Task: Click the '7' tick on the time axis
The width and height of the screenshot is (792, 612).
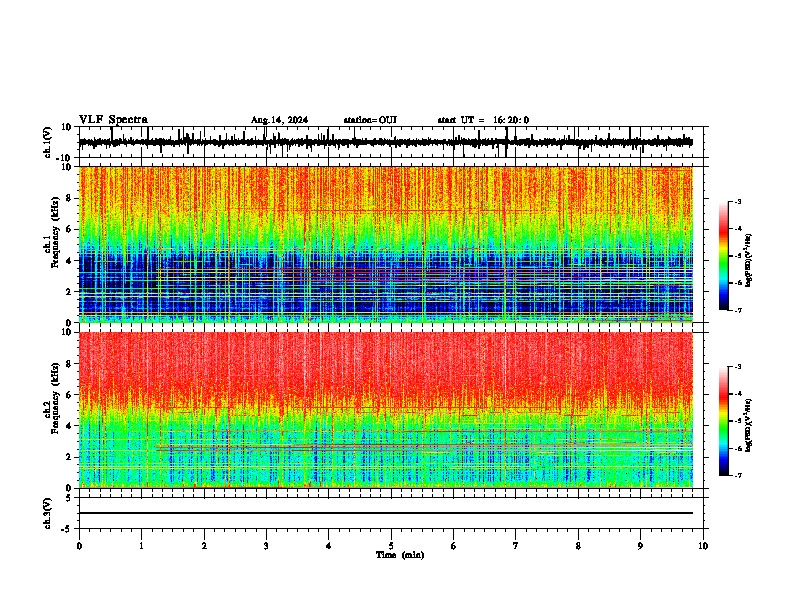Action: (x=516, y=546)
